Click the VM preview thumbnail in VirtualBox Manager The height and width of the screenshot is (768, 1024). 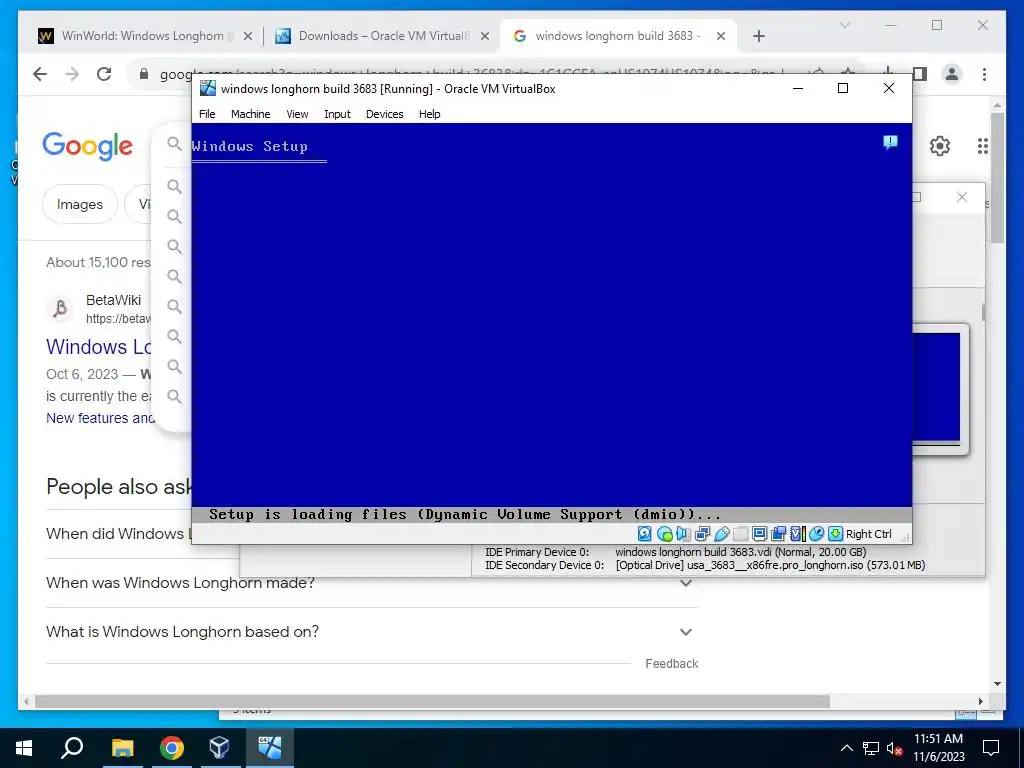(936, 389)
